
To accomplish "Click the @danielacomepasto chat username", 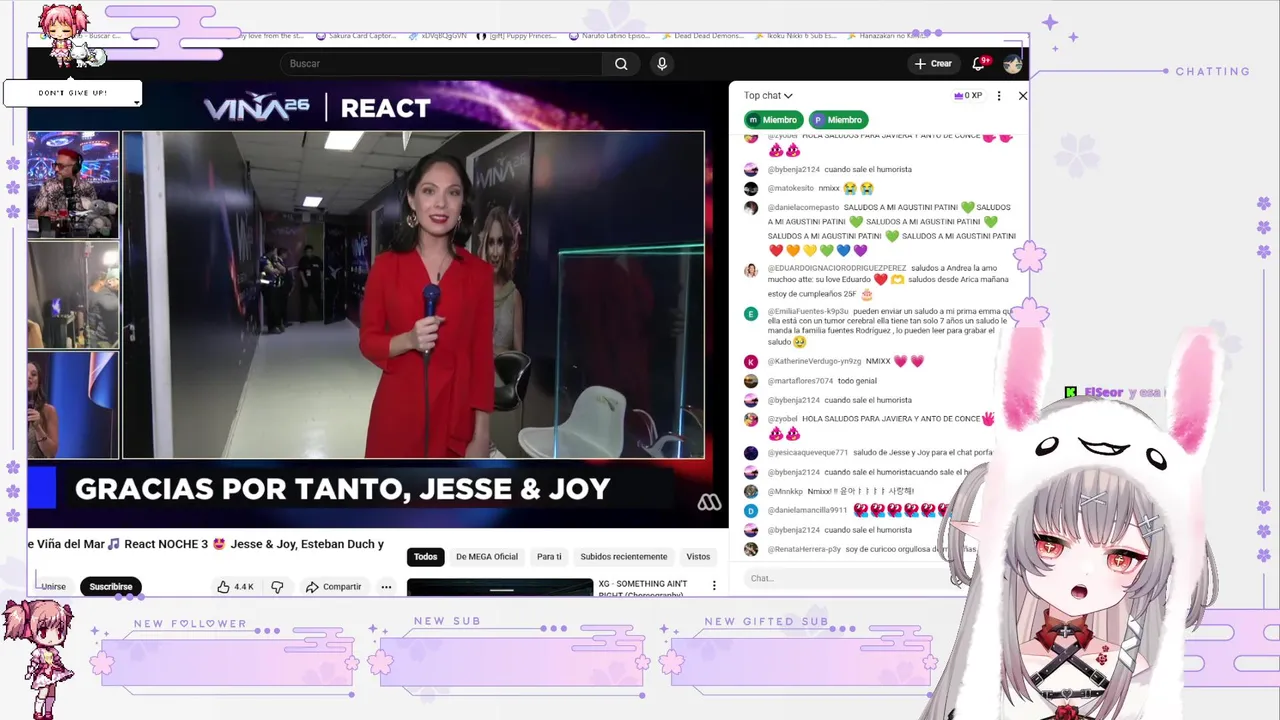I will [x=803, y=208].
